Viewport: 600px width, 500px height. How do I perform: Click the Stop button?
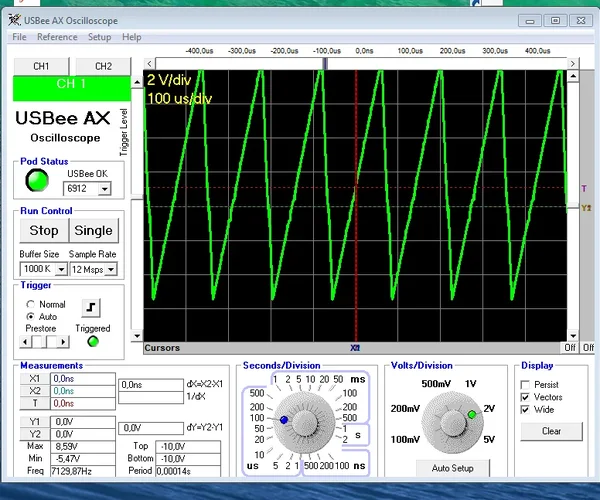(44, 230)
